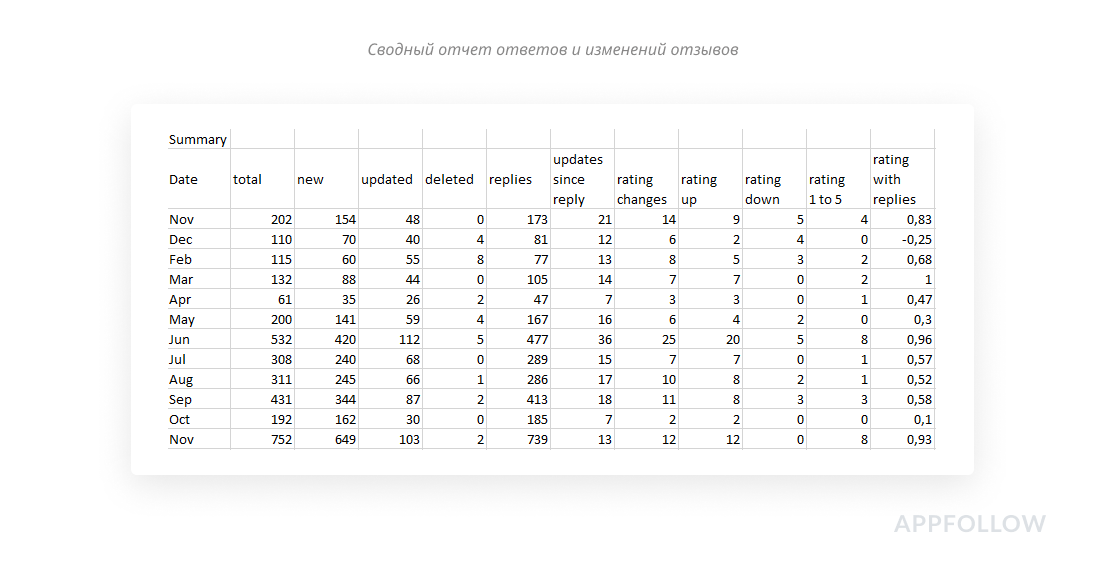Image resolution: width=1106 pixels, height=572 pixels.
Task: Select the total column header
Action: [248, 180]
